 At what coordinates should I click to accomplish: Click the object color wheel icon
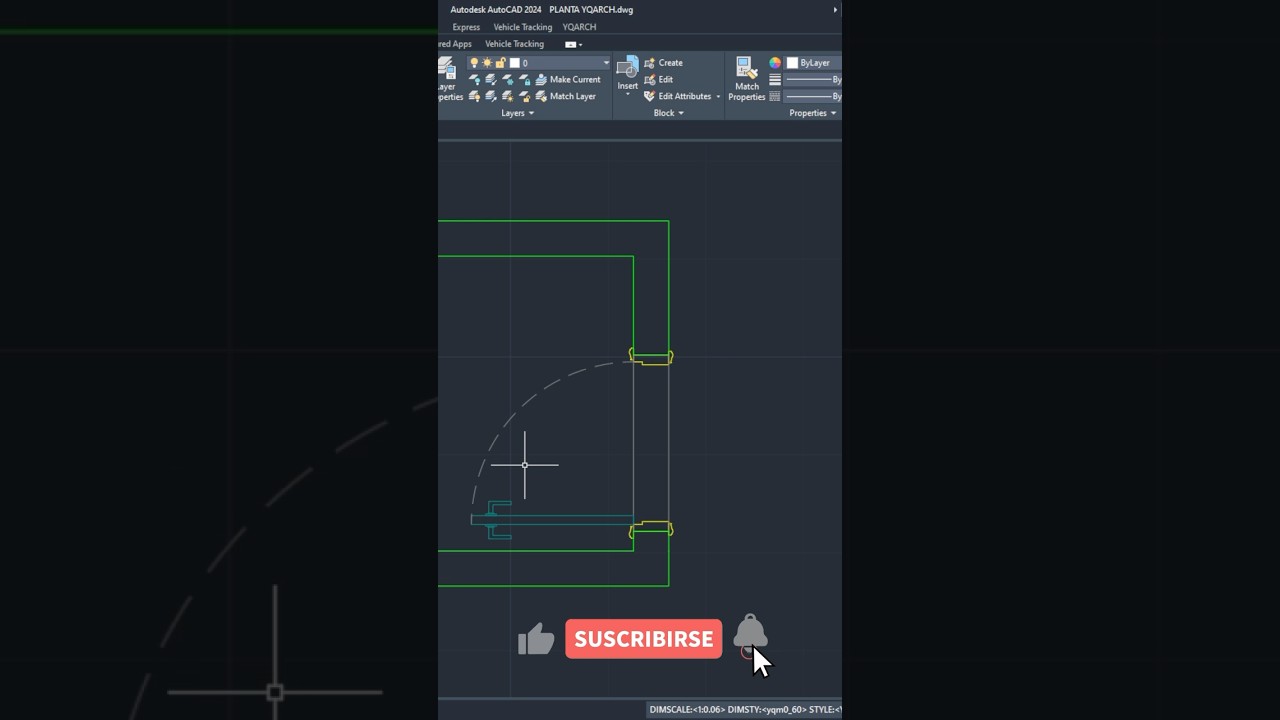tap(775, 63)
